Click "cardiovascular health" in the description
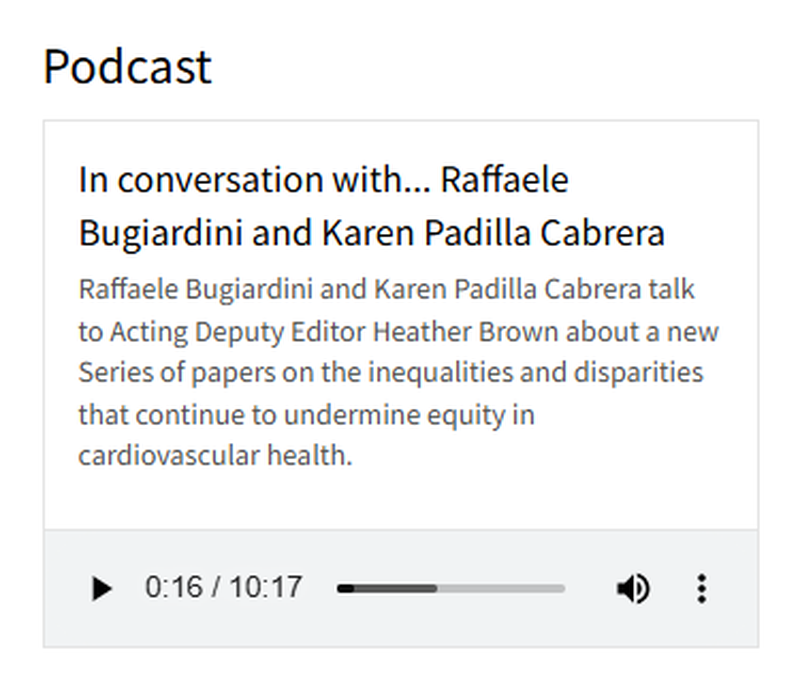This screenshot has width=800, height=676. (214, 455)
